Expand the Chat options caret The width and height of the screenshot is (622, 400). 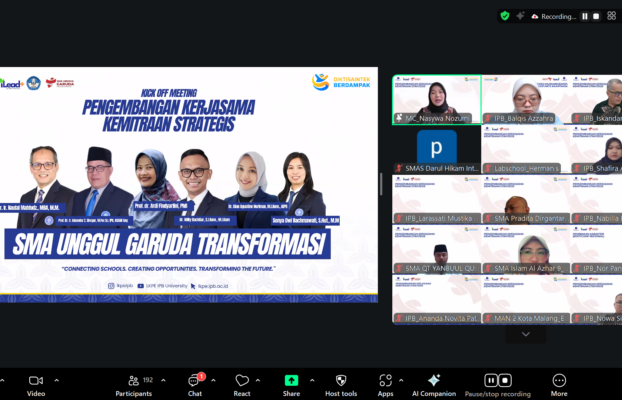[x=213, y=380]
